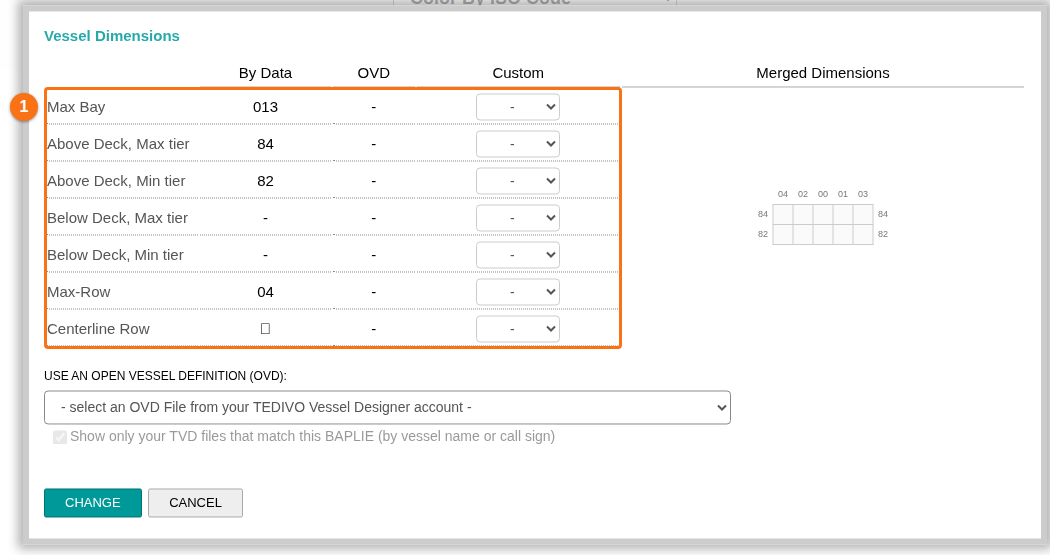
Task: Click the 'Above Deck, Max tier' label
Action: 119,144
